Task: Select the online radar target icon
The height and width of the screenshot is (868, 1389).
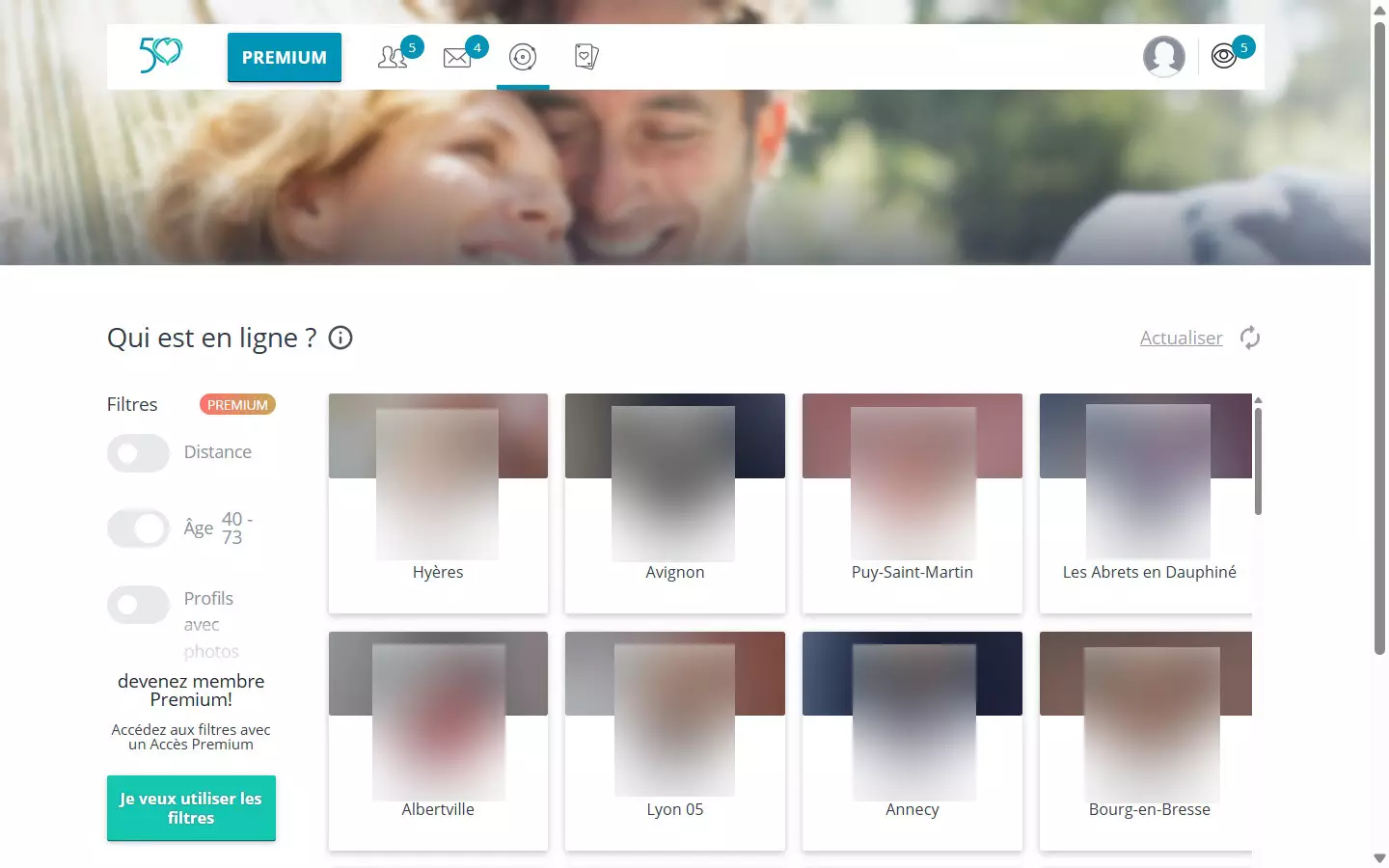Action: pos(523,58)
